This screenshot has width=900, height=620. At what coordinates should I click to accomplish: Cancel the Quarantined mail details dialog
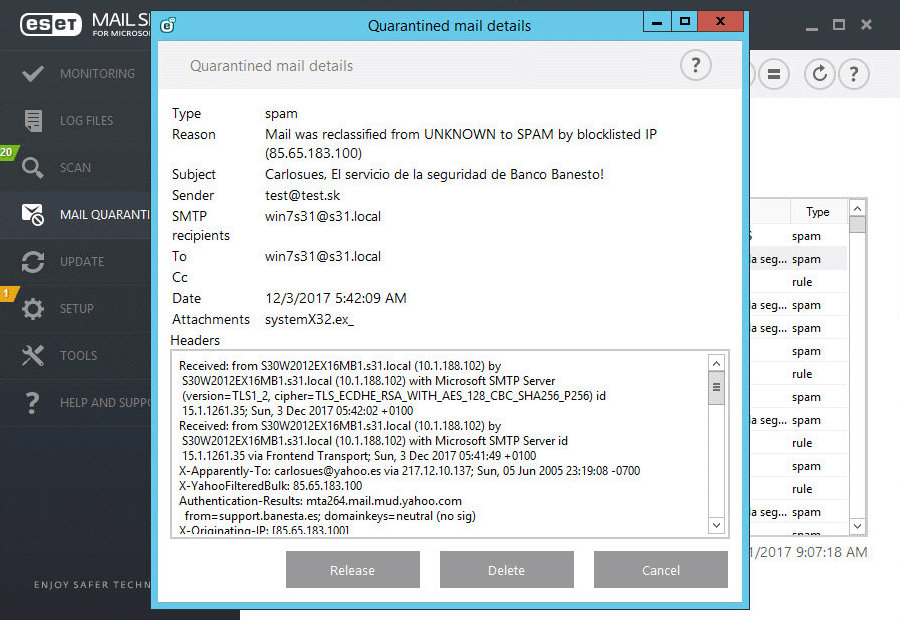click(660, 569)
